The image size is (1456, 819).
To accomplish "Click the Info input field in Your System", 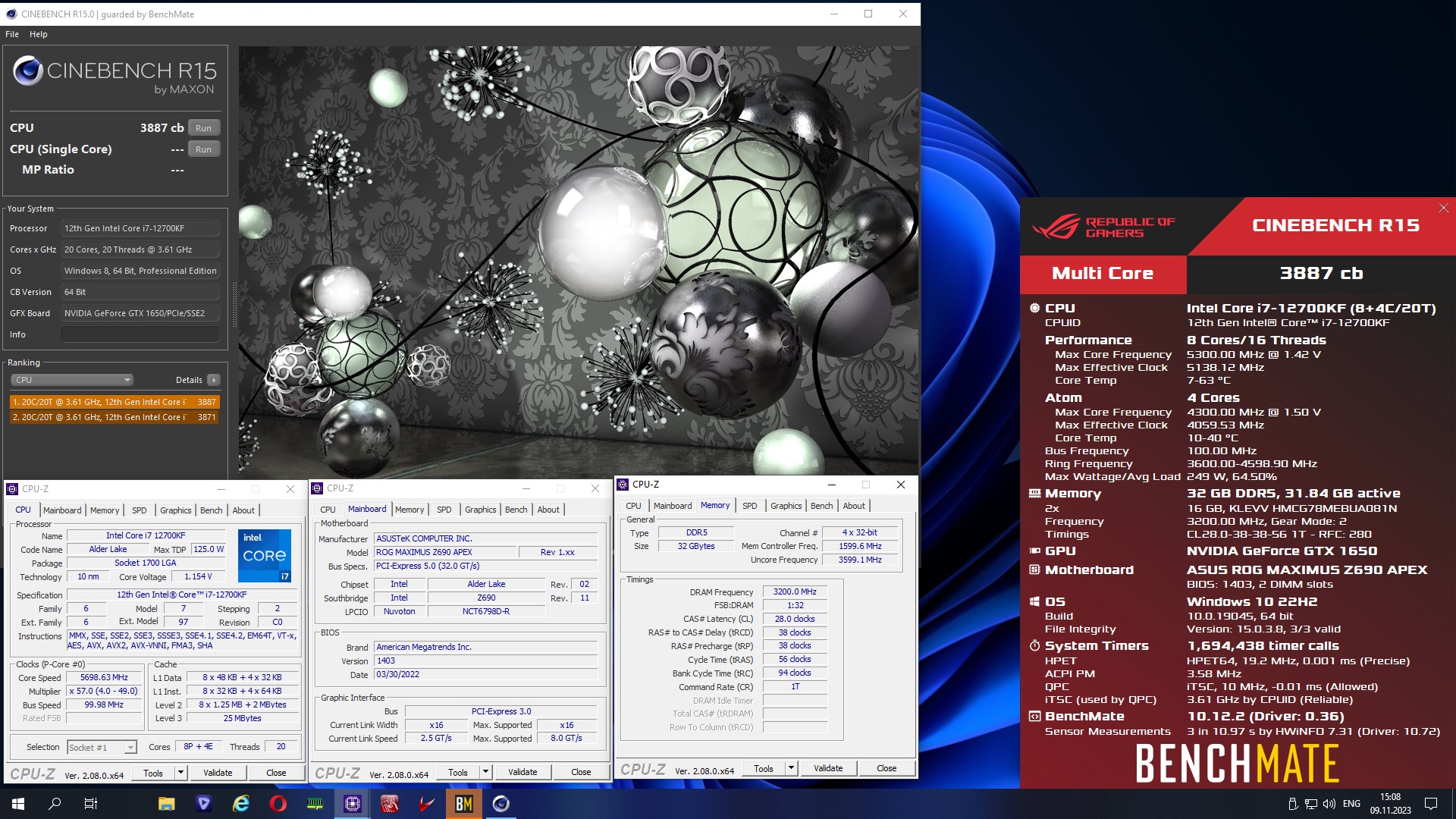I will (140, 334).
